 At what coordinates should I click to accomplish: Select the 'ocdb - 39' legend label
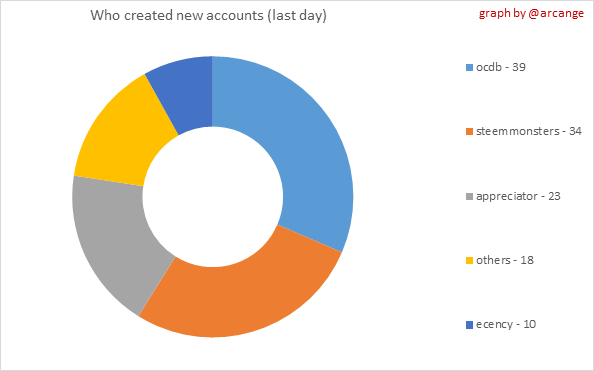tap(501, 67)
